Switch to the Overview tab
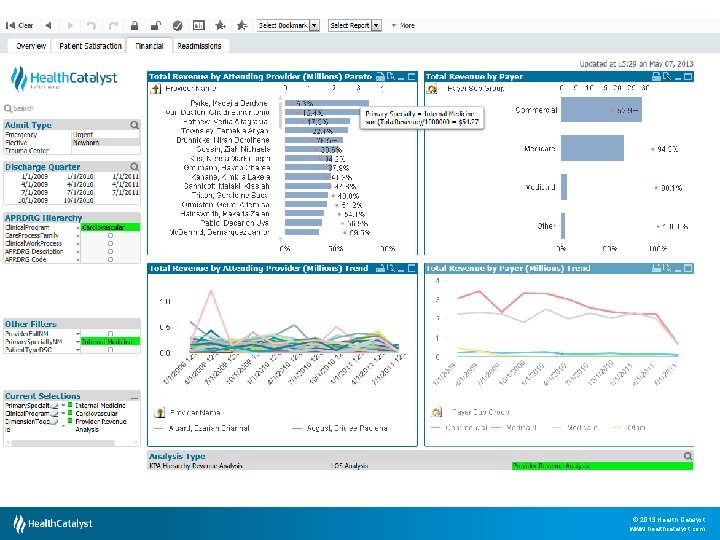The image size is (720, 540). (31, 46)
